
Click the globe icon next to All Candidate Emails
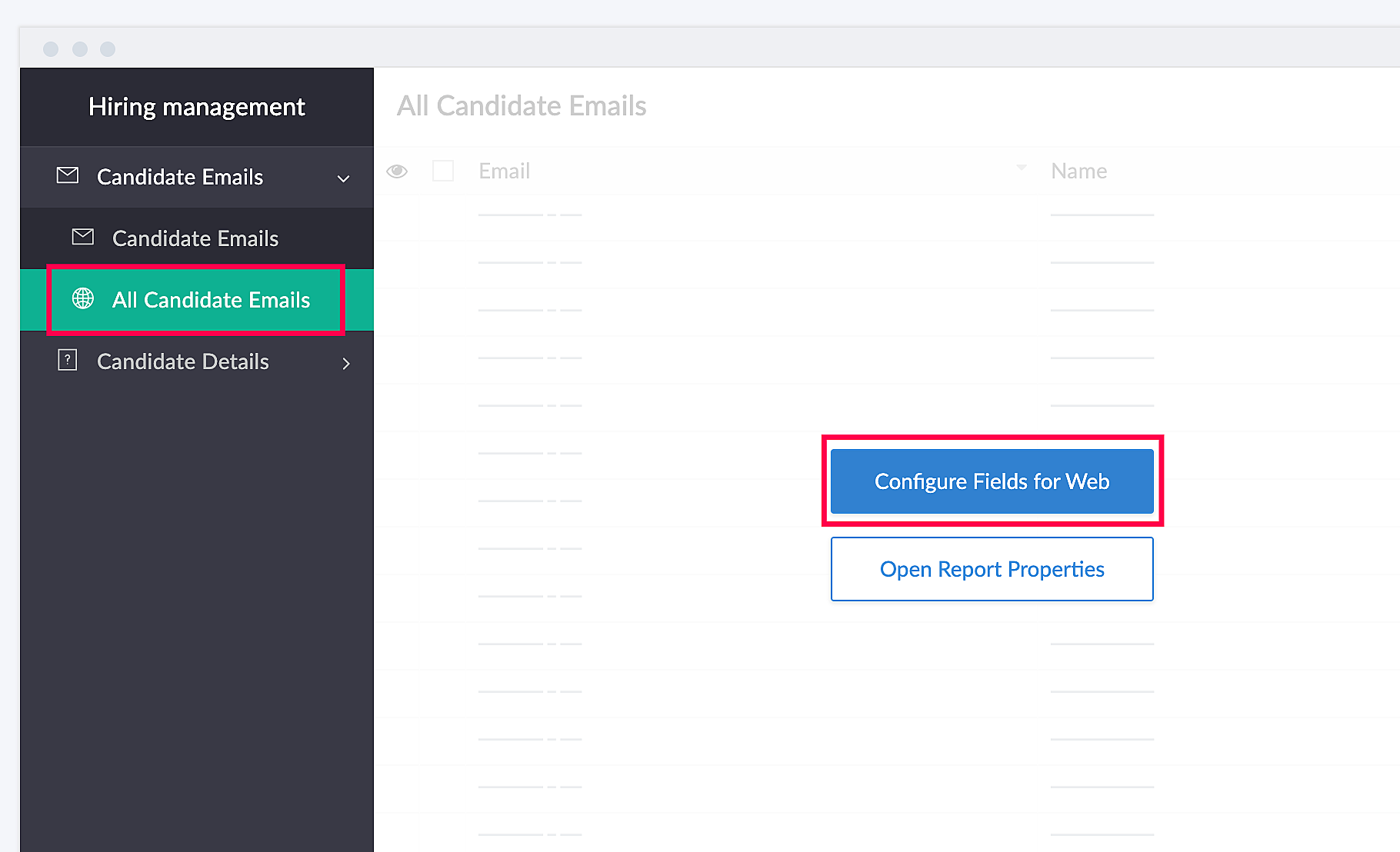coord(83,298)
